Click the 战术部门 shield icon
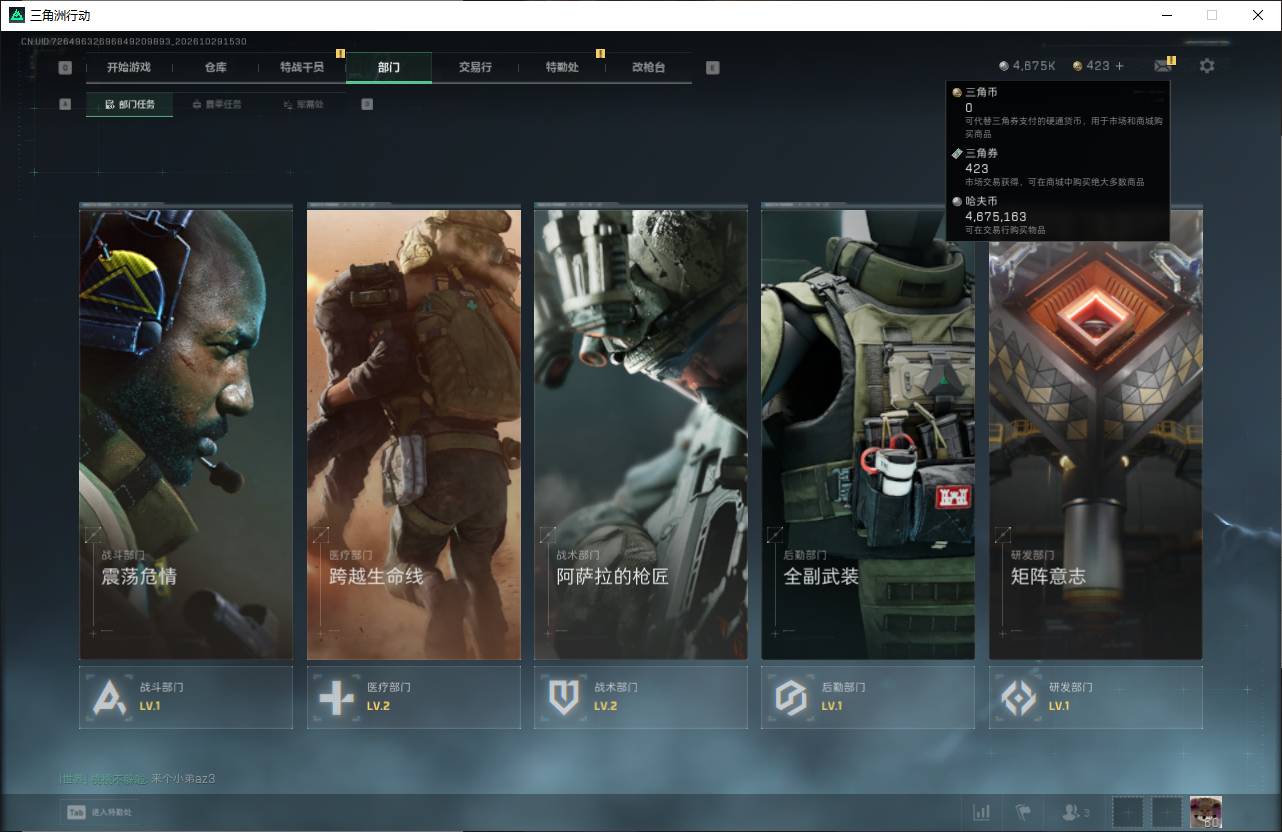 tap(564, 697)
